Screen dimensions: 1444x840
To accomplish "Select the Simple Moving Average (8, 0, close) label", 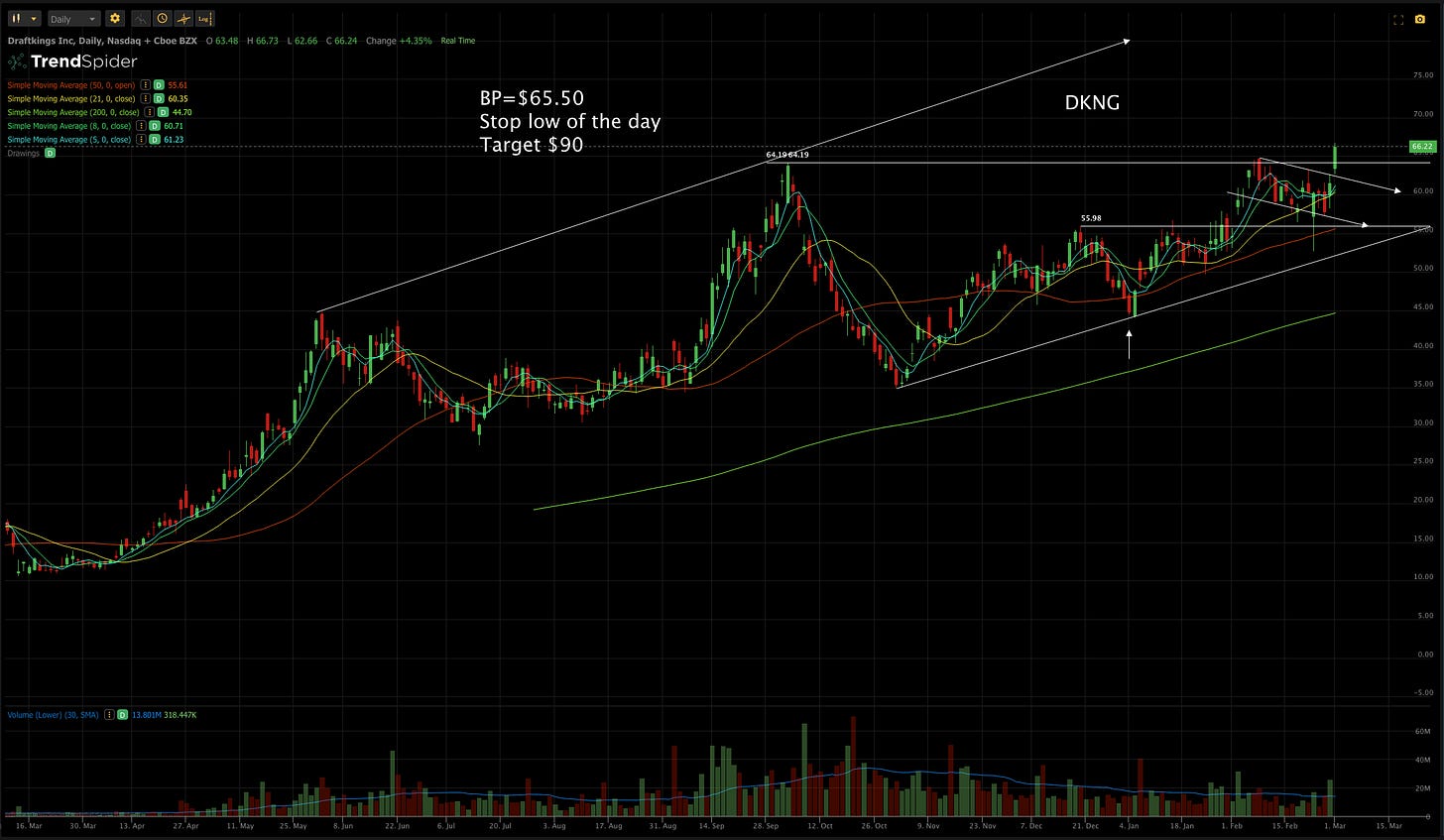I will (x=68, y=126).
